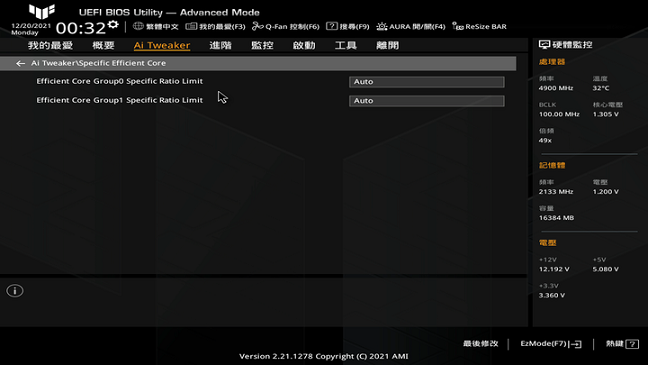Click the globe language icon for 繁體中文
Image resolution: width=648 pixels, height=365 pixels.
(138, 26)
